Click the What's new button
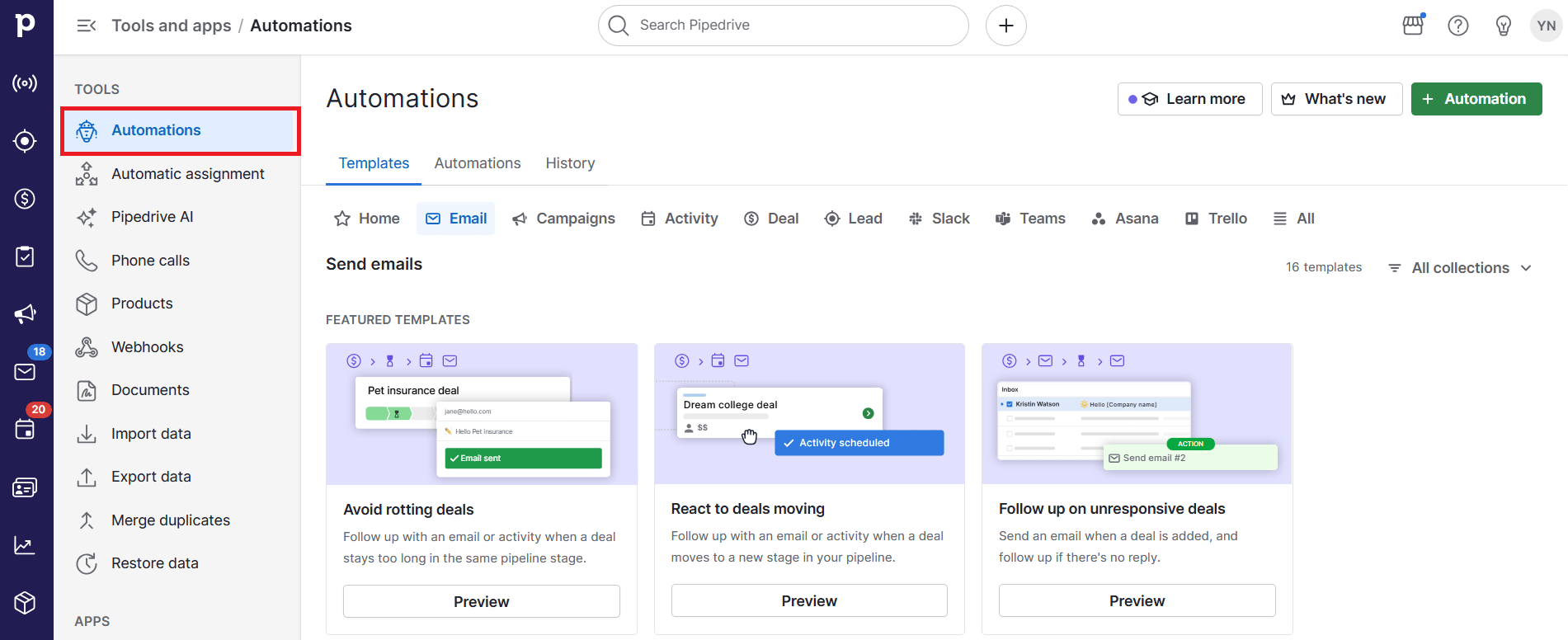Image resolution: width=1568 pixels, height=640 pixels. 1336,99
